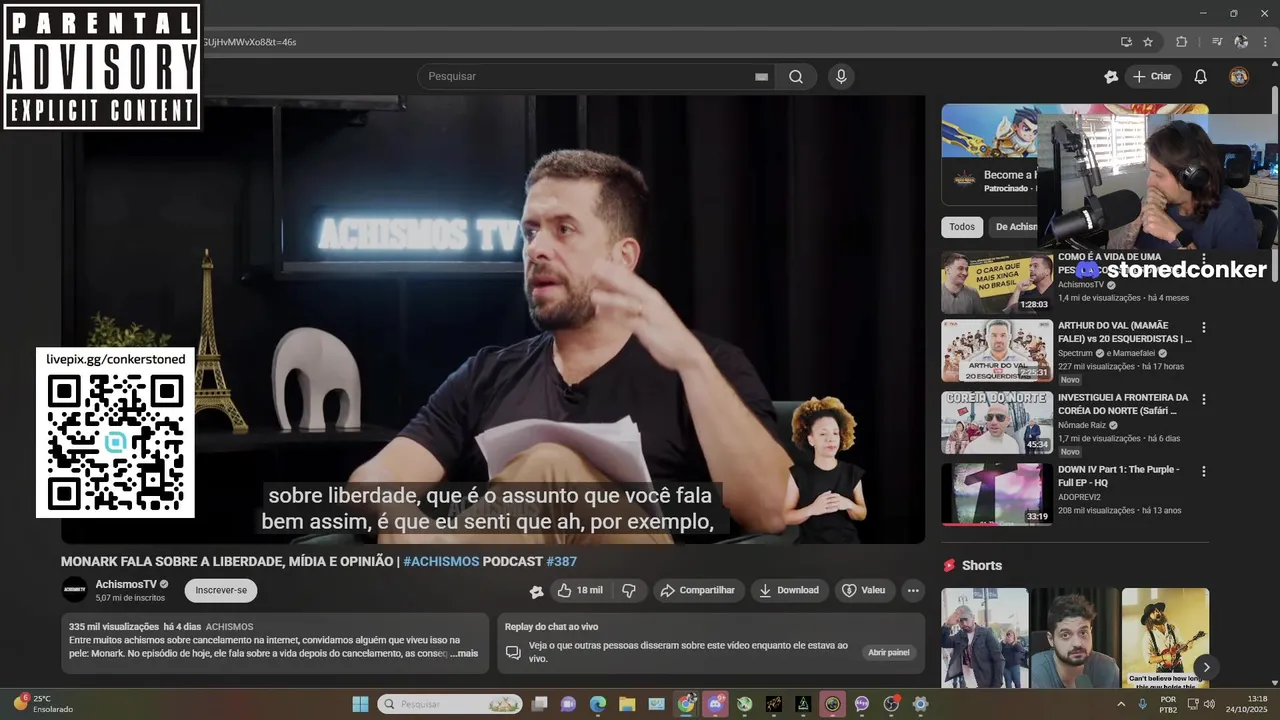The image size is (1280, 720).
Task: Open the on-screen keyboard icon in search box
Action: [761, 77]
